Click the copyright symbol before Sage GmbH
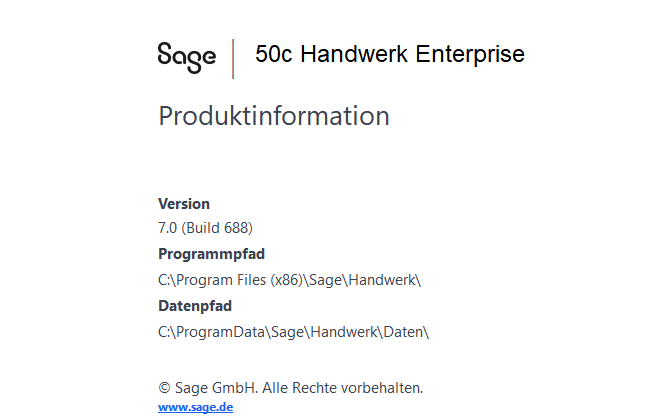This screenshot has height=420, width=657. pos(164,388)
